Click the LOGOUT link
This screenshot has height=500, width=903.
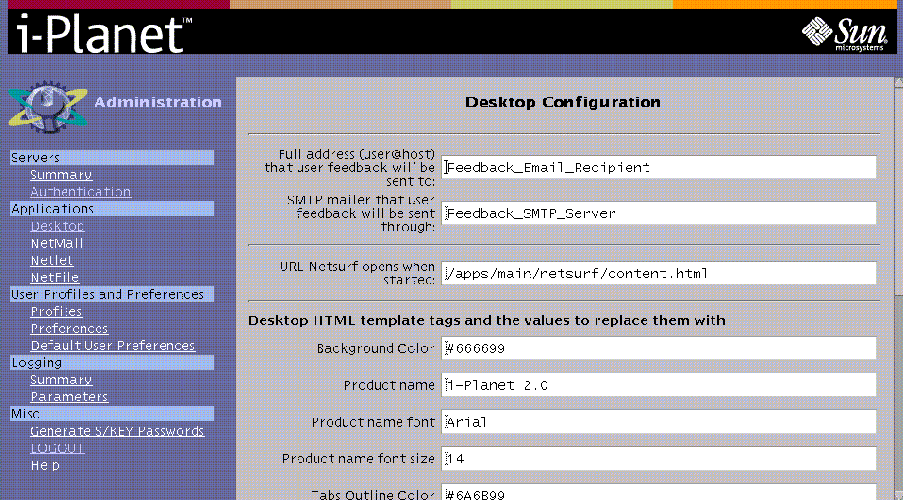coord(58,448)
